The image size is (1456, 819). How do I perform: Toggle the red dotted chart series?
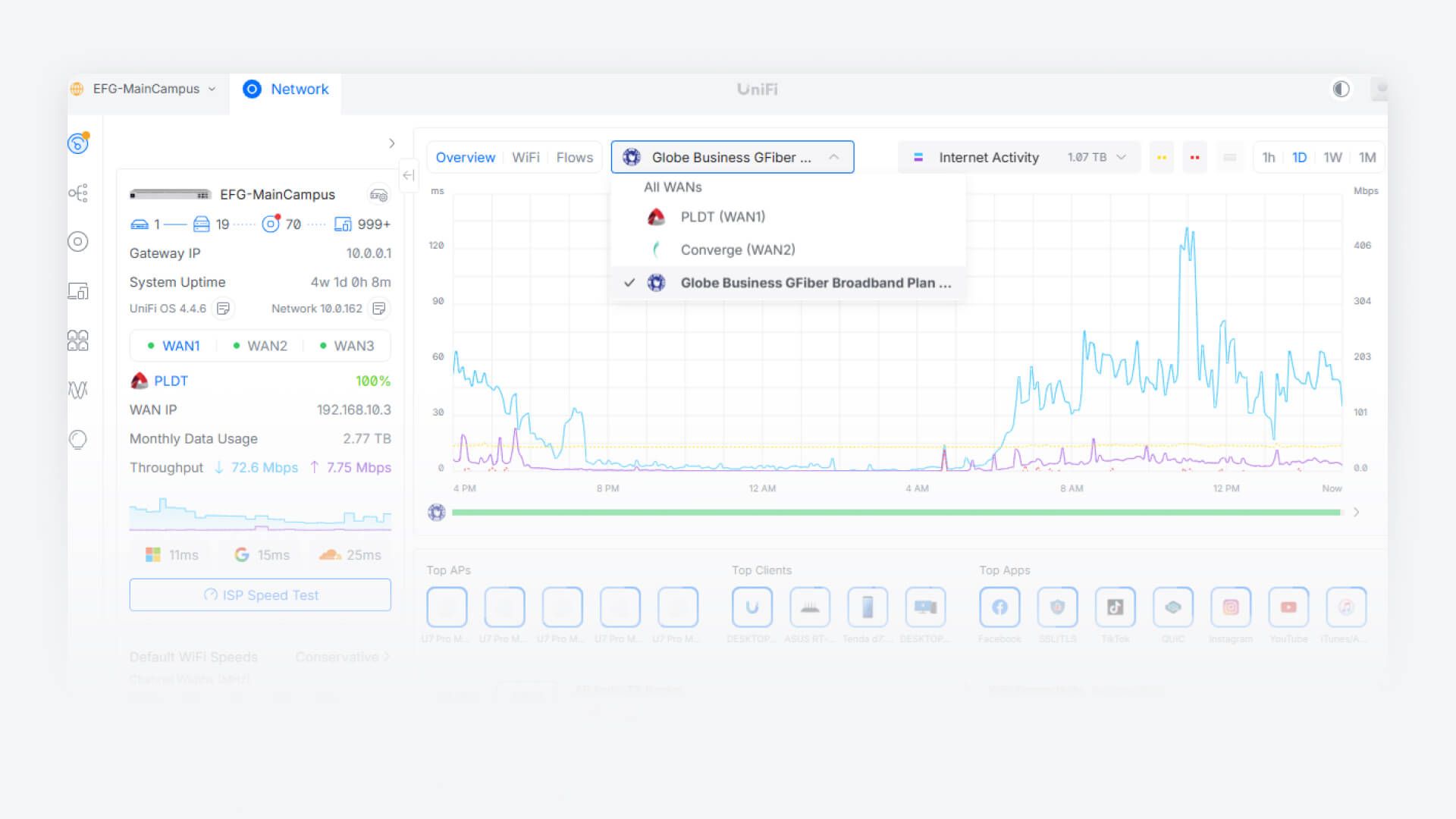(1194, 158)
